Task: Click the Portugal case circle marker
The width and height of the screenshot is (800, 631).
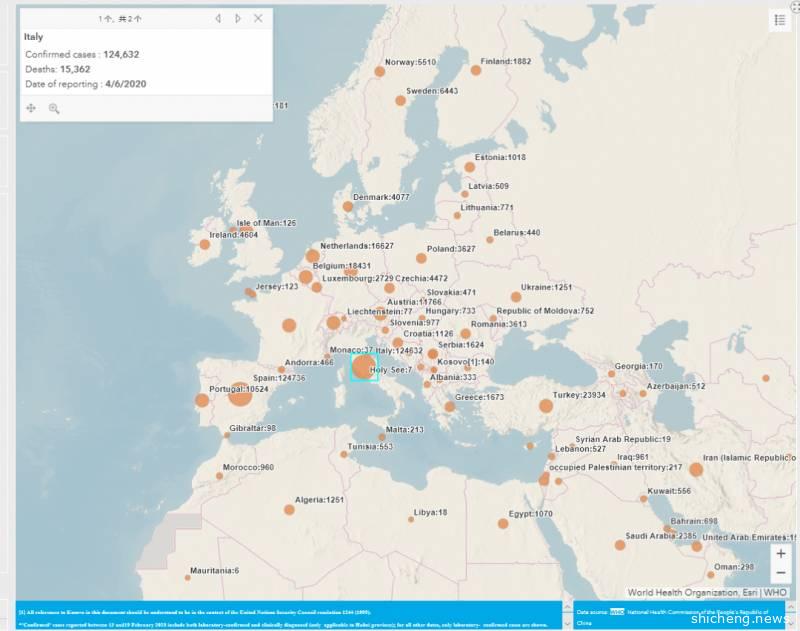Action: 202,400
